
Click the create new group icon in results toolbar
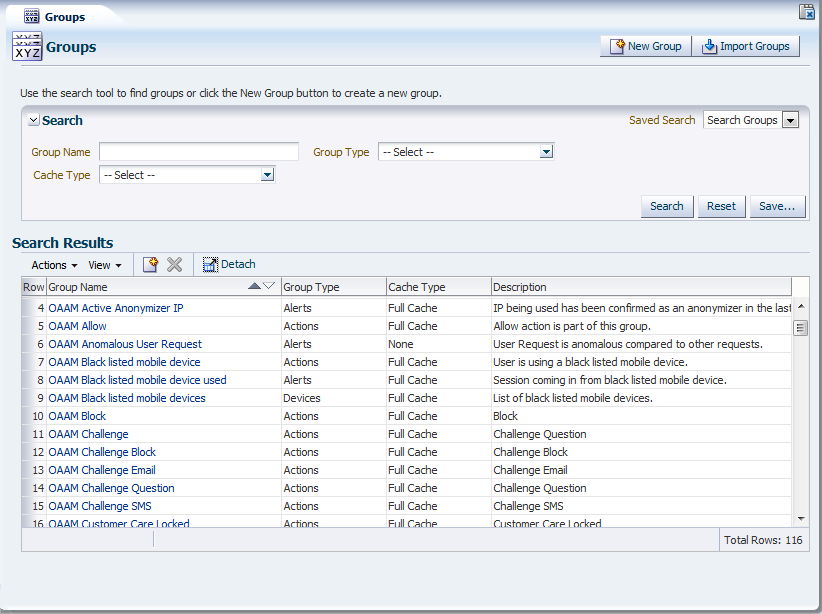coord(150,265)
